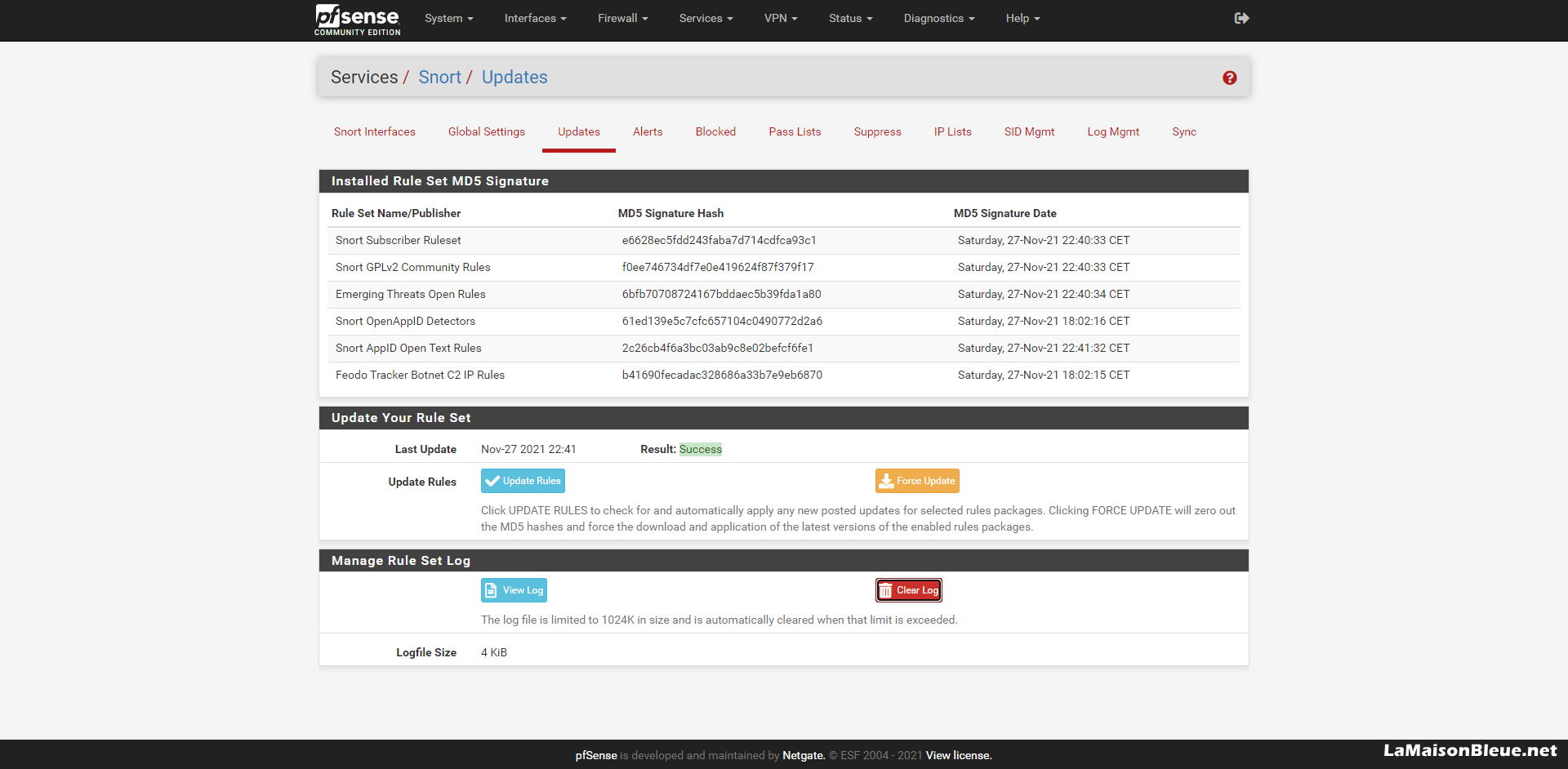Click the MD5 Signature Hash column header

point(670,213)
